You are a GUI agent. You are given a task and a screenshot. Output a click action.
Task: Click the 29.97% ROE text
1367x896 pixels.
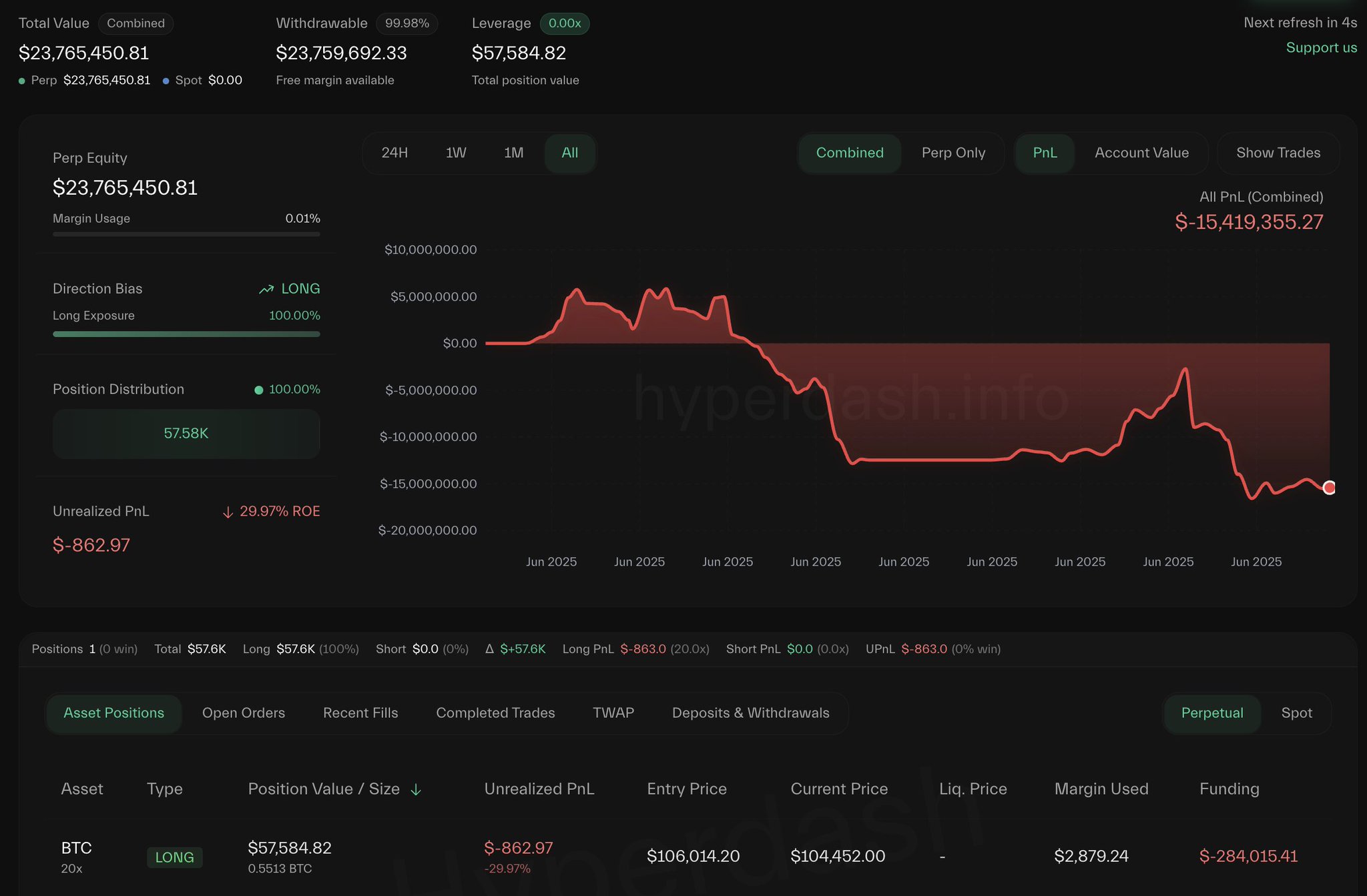[x=280, y=512]
